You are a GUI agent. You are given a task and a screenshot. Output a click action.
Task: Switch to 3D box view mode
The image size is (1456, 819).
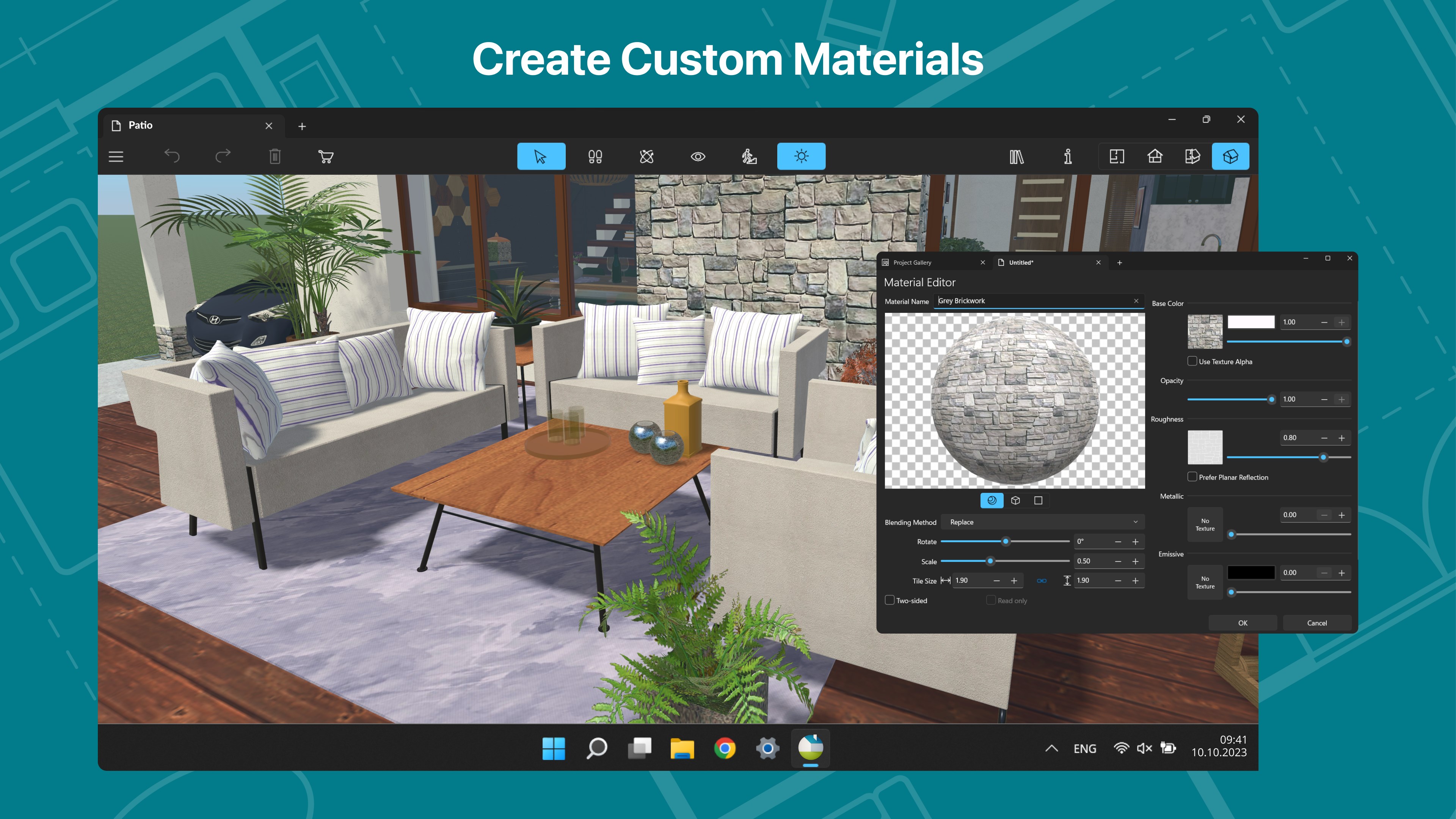1230,157
